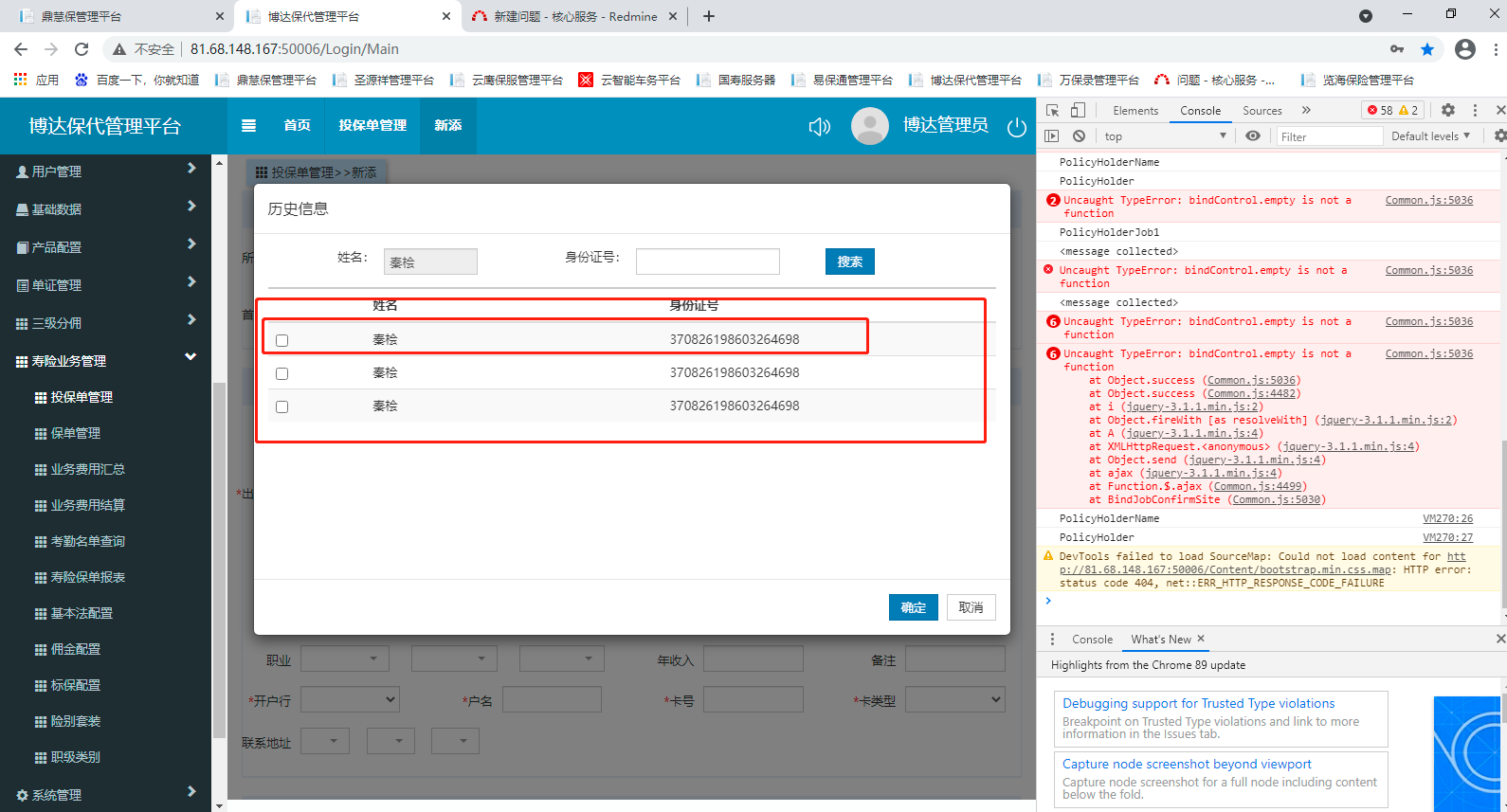The height and width of the screenshot is (812, 1507).
Task: Close the What's New drawer tab
Action: point(1201,639)
